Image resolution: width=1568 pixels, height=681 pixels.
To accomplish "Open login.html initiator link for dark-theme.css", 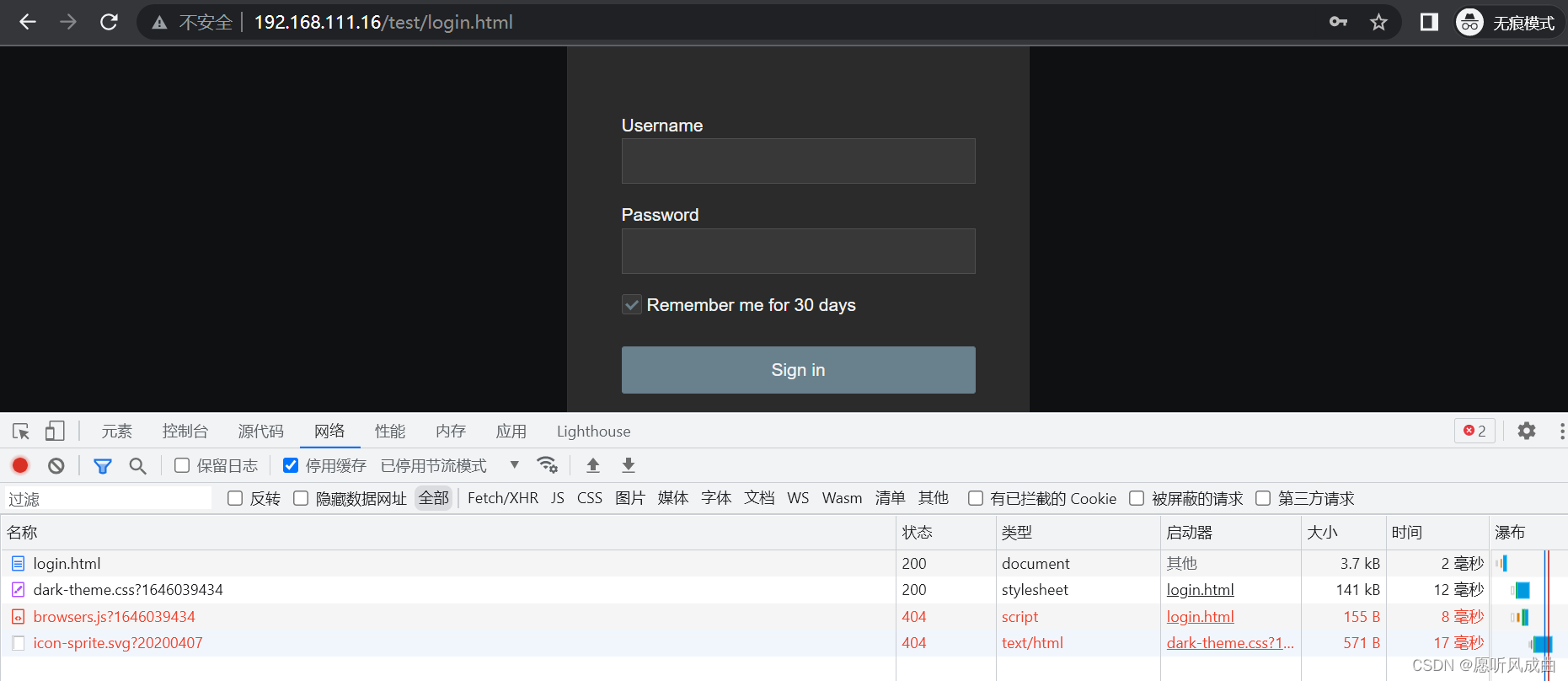I will [x=1200, y=590].
